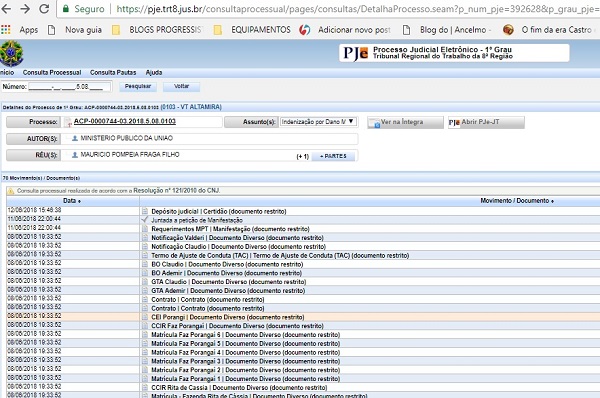Image resolution: width=600 pixels, height=398 pixels.
Task: Click the person icon beside MINISTERIO PUBLICO DA UNIAO
Action: 75,138
